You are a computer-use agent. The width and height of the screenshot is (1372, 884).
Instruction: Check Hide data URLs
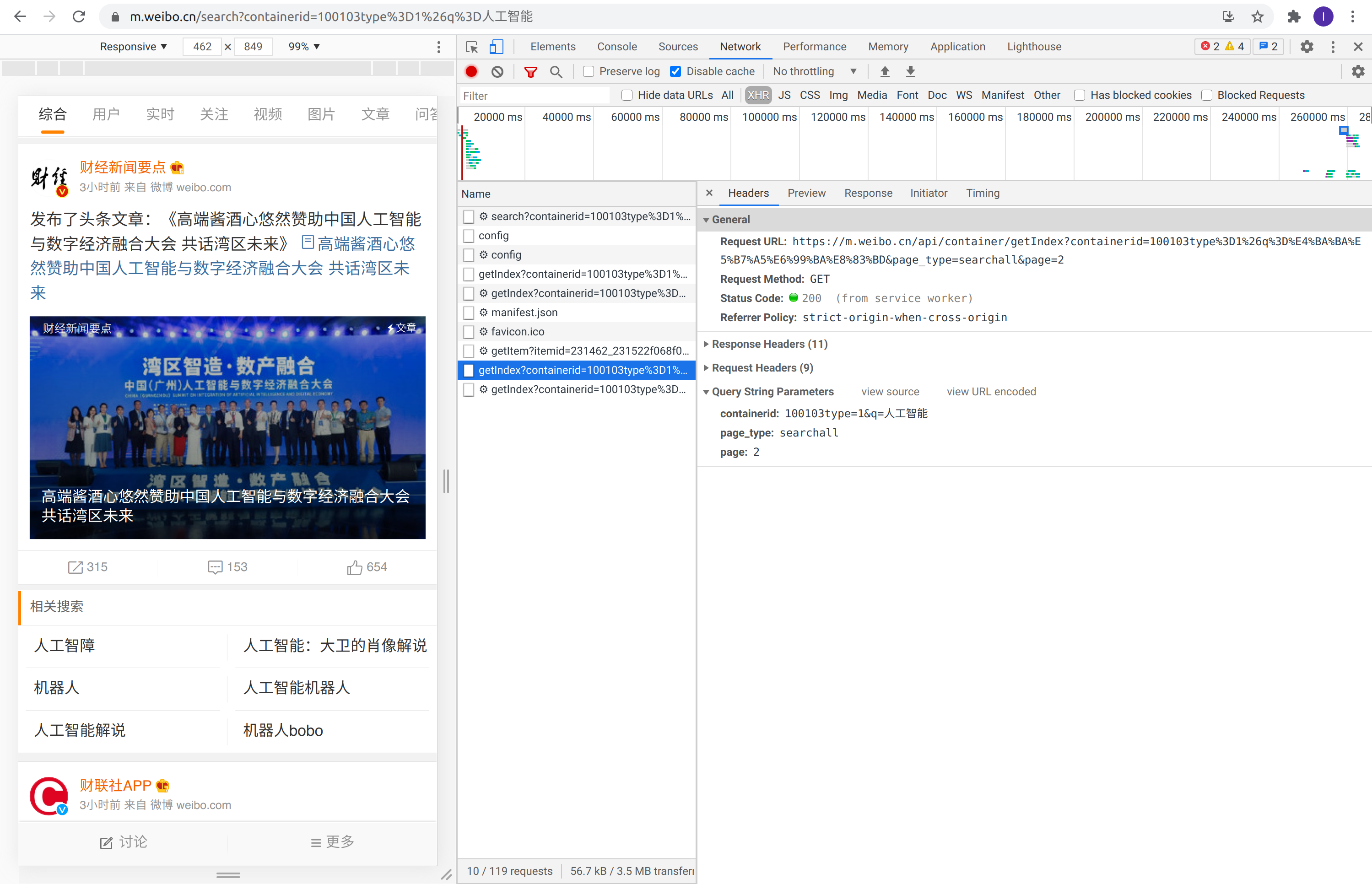(627, 95)
